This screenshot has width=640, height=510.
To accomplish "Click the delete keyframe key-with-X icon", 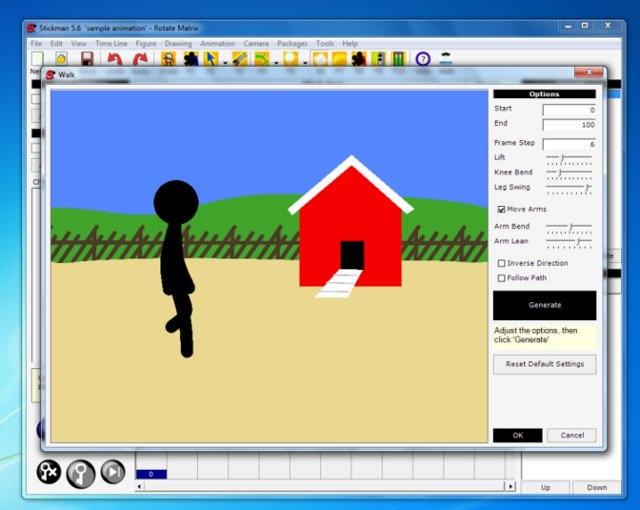I will (x=49, y=472).
